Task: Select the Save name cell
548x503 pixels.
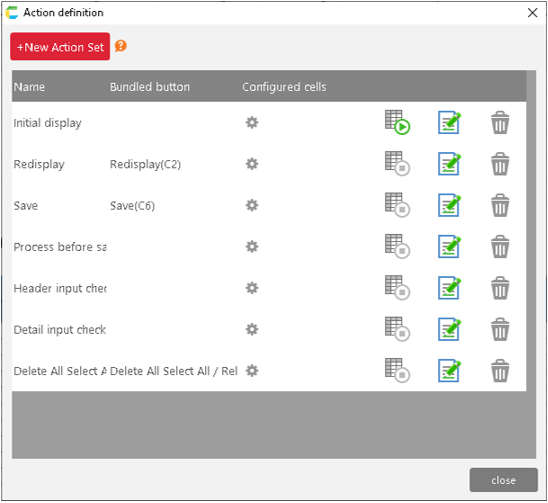Action: [26, 206]
